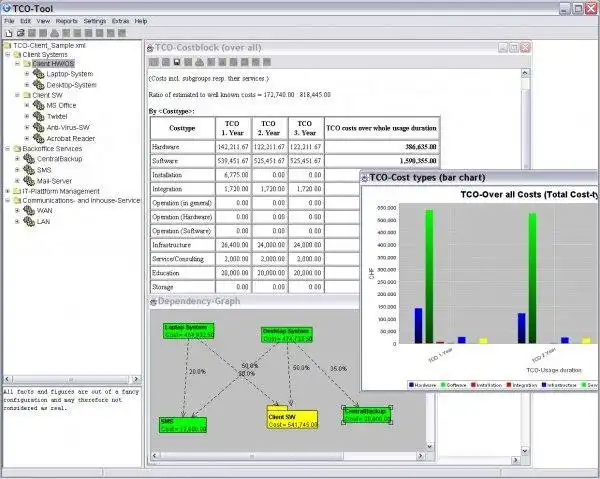Click the TCO-Costblock window title icon

pos(150,48)
